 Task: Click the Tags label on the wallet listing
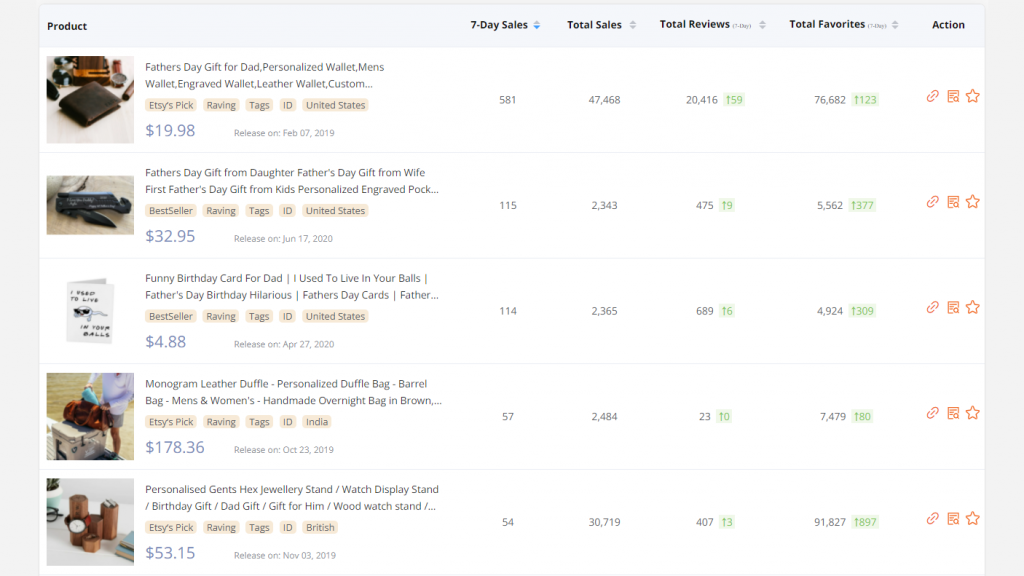click(x=259, y=105)
